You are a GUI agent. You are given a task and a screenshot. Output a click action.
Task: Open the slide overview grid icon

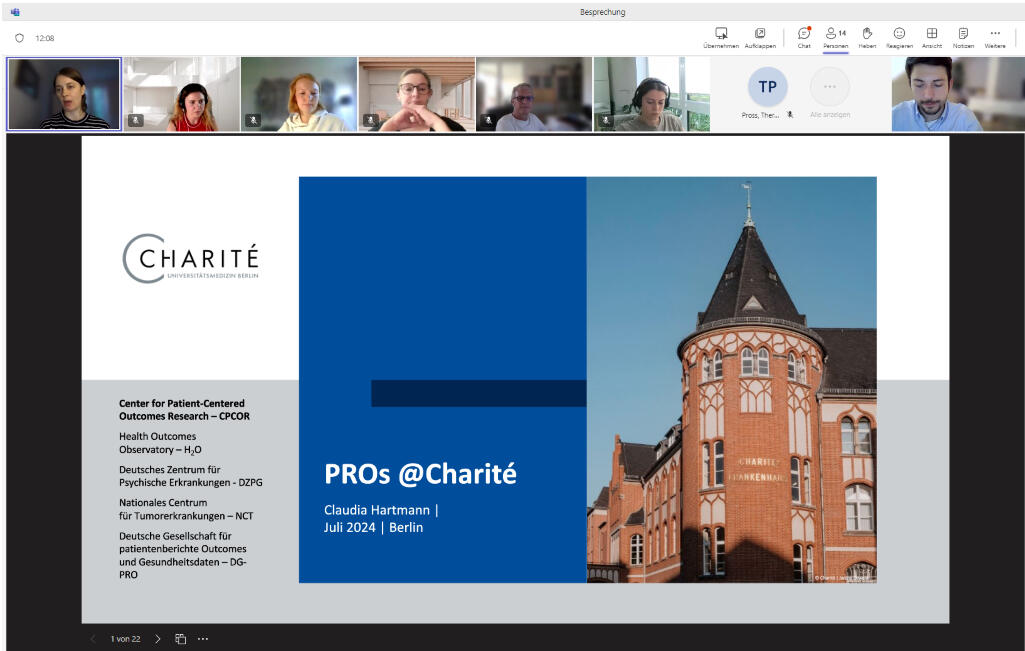(181, 639)
